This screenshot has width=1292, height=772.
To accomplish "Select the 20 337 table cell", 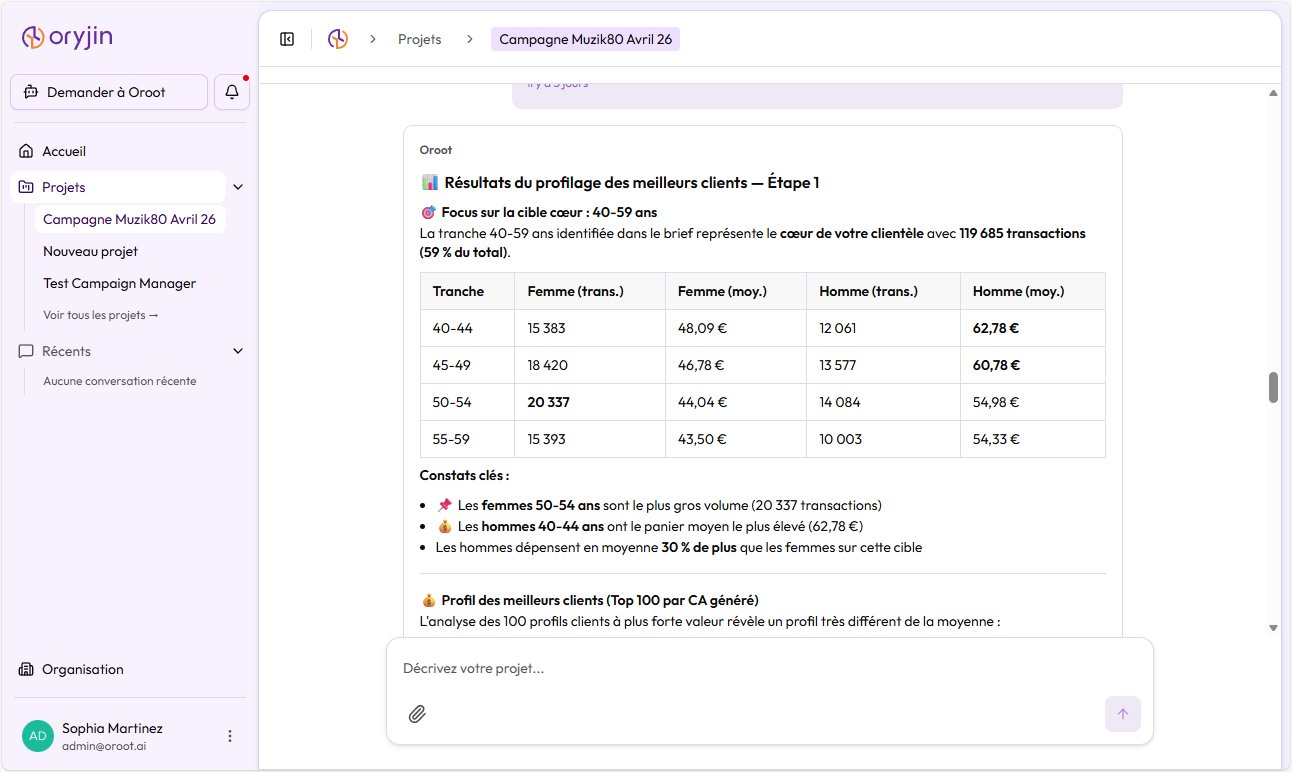I will 590,402.
